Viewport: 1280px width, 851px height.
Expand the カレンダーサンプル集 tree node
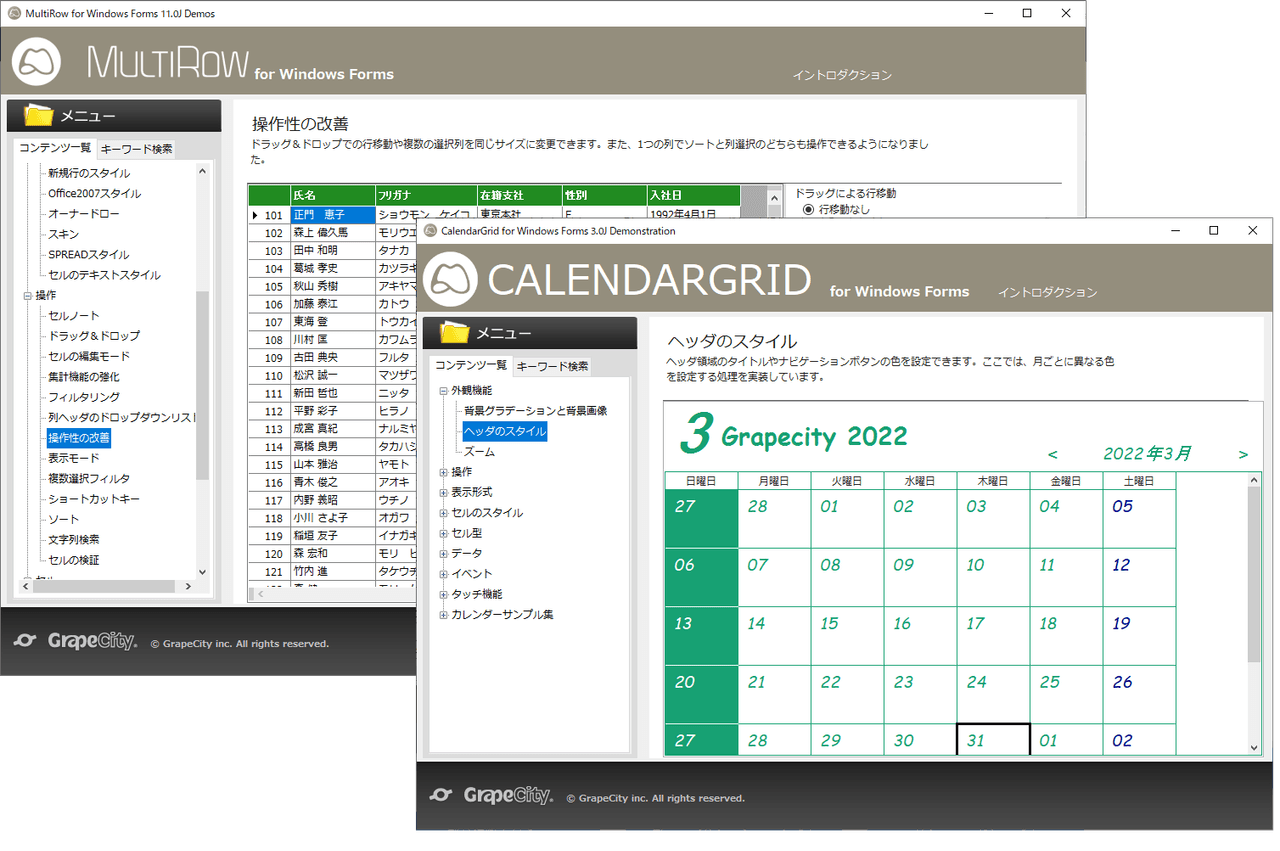443,615
